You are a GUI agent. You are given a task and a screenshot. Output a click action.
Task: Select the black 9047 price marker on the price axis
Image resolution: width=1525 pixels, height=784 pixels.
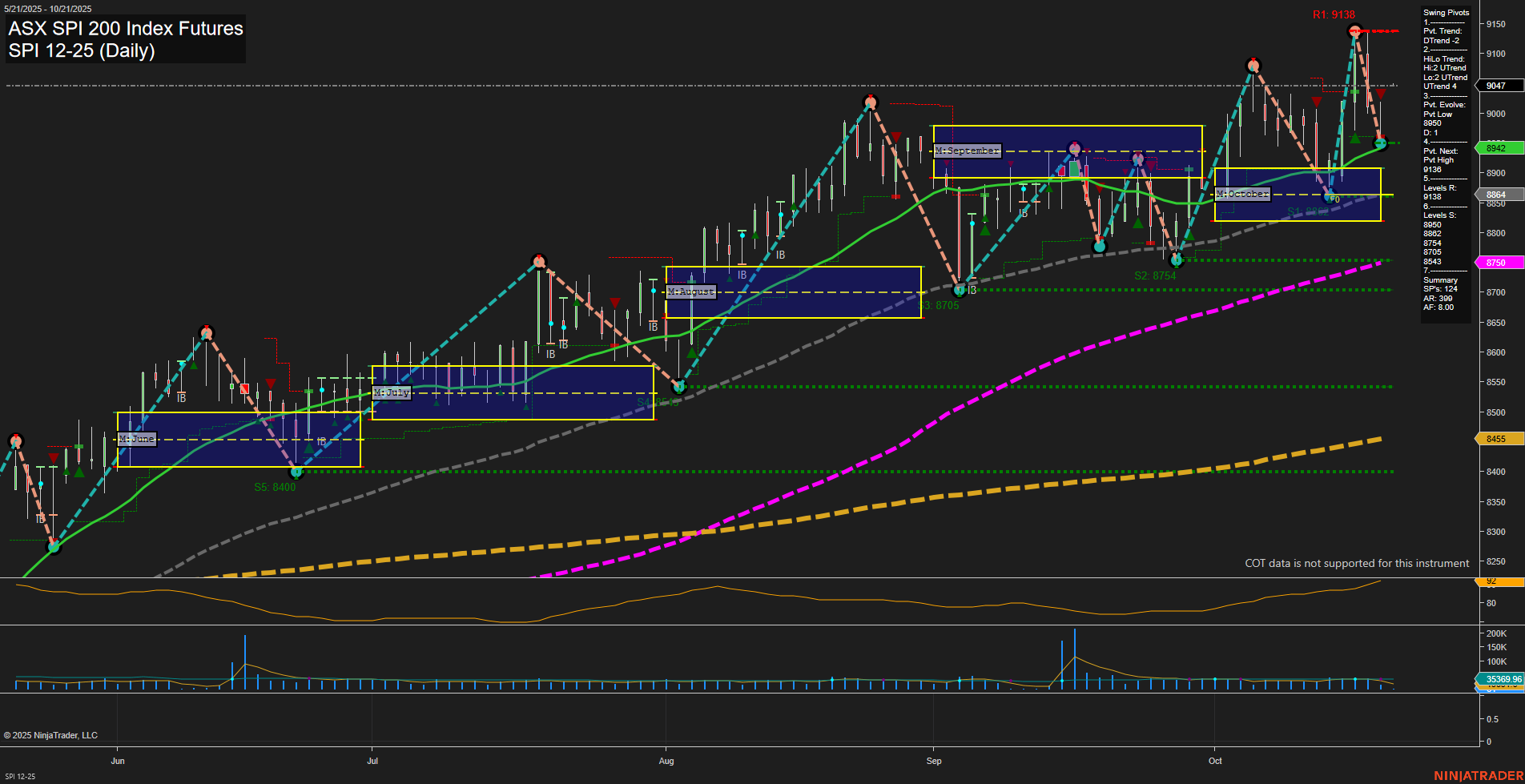[1495, 86]
